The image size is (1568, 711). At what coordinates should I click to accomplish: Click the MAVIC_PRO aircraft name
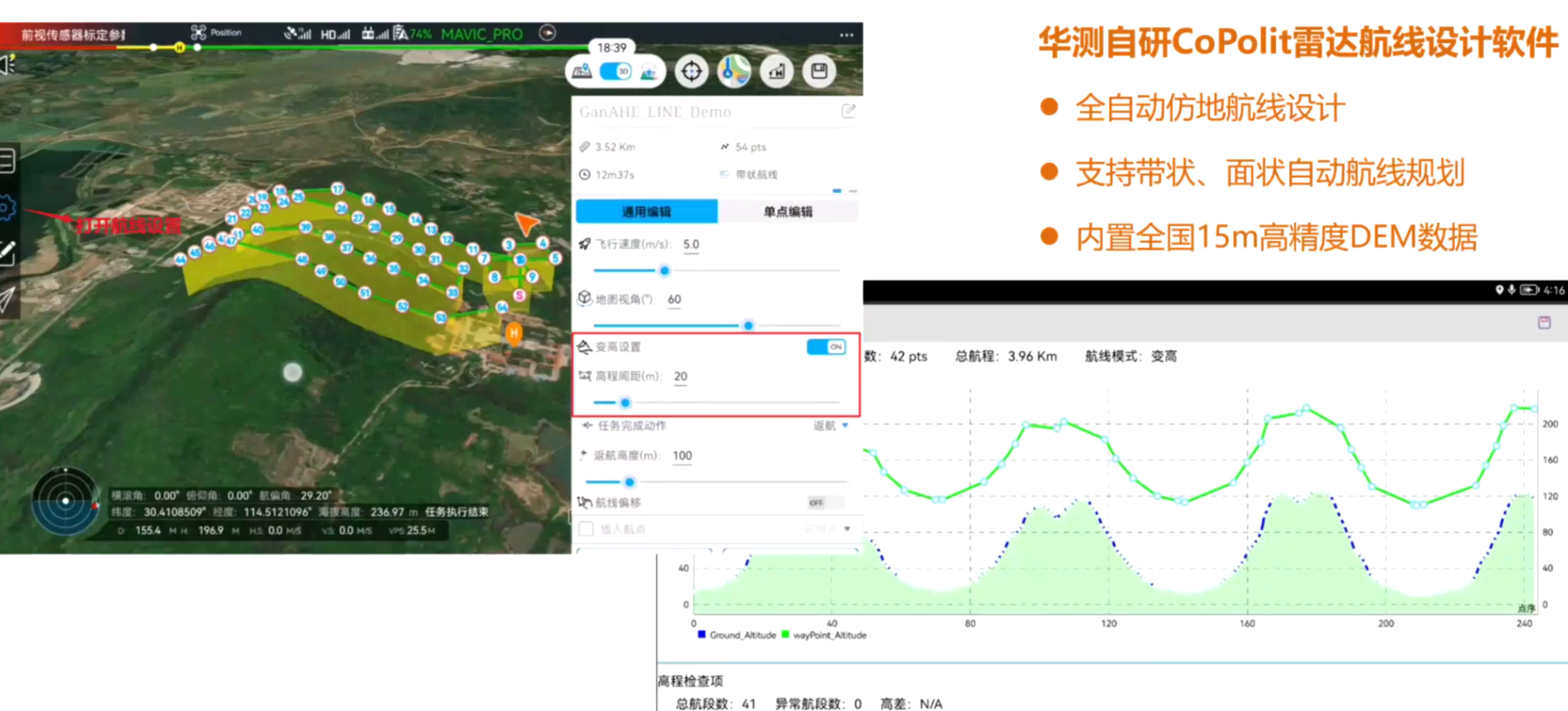point(482,34)
